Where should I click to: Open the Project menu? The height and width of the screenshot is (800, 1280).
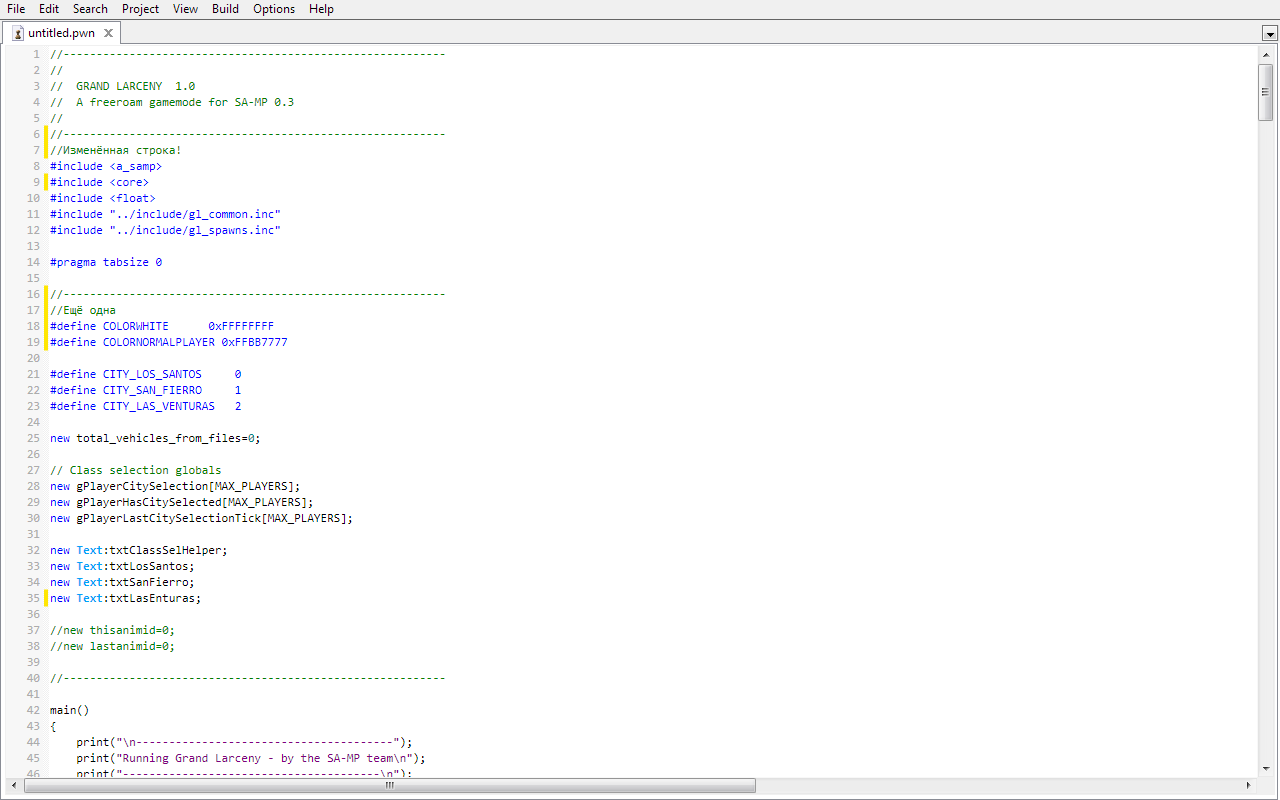coord(140,9)
